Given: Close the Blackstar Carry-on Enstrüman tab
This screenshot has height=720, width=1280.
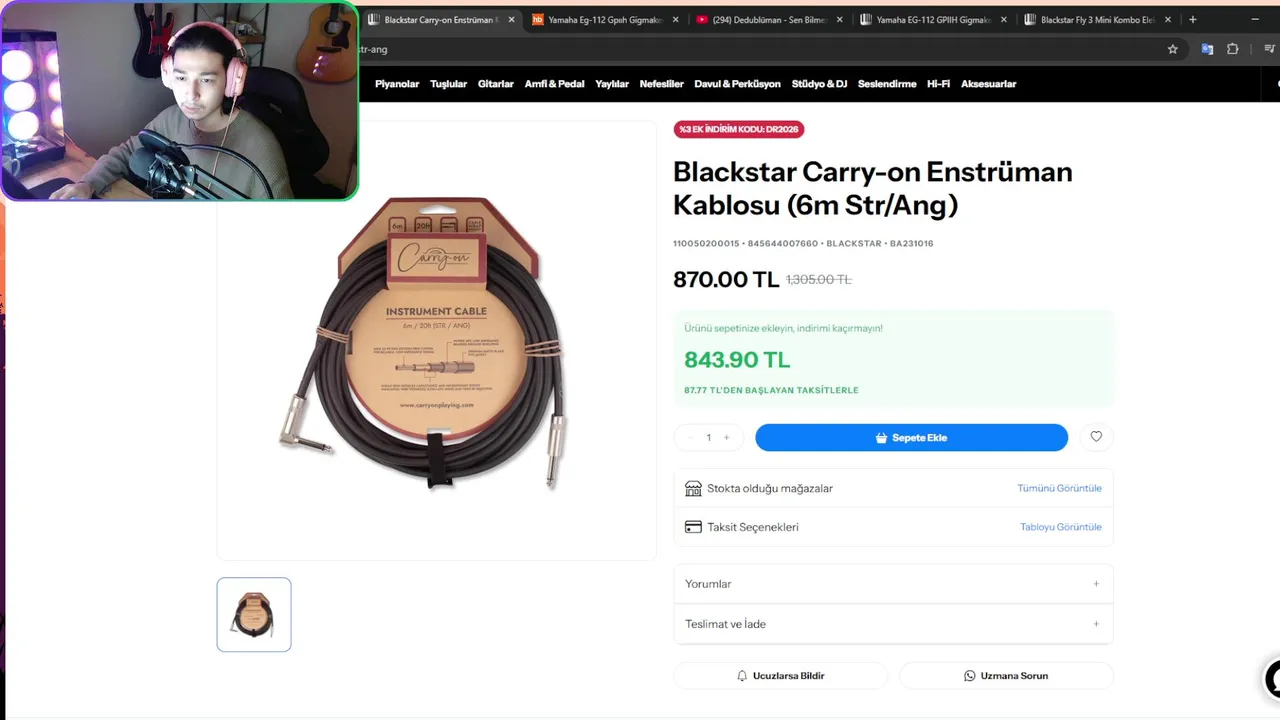Looking at the screenshot, I should pos(512,19).
